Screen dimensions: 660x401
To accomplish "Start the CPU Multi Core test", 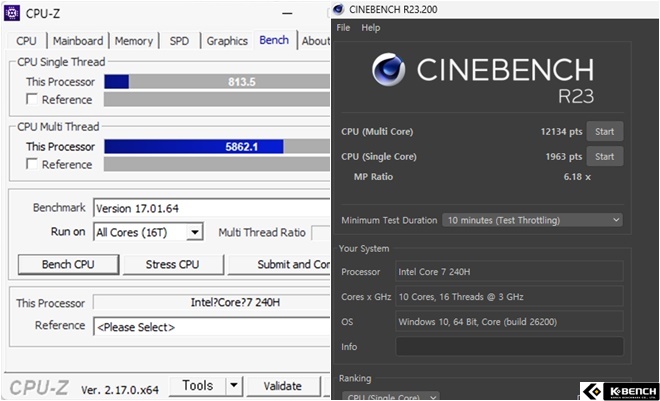I will pos(604,131).
